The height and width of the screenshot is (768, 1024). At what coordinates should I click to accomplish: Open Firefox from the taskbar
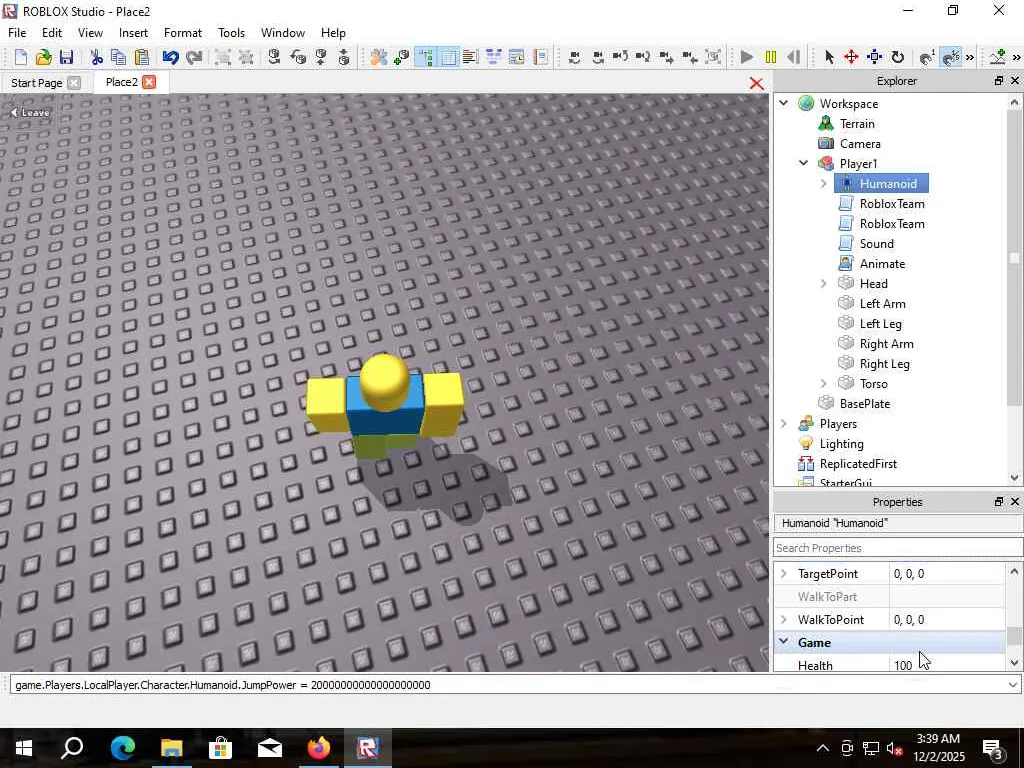(319, 748)
